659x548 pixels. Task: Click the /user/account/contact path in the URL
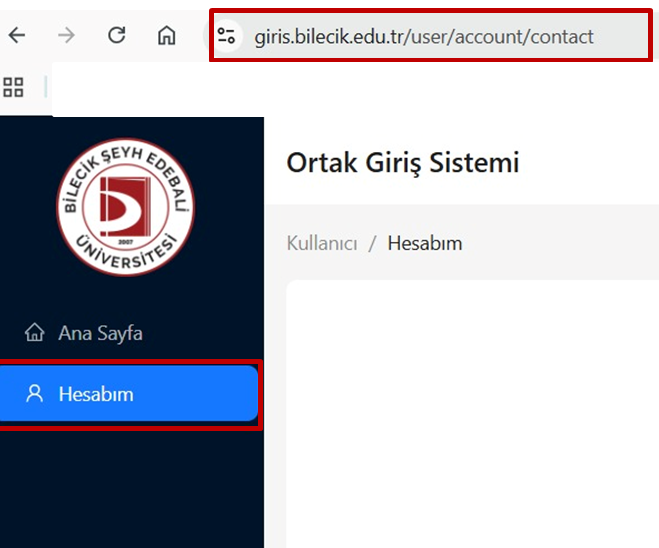[x=500, y=37]
